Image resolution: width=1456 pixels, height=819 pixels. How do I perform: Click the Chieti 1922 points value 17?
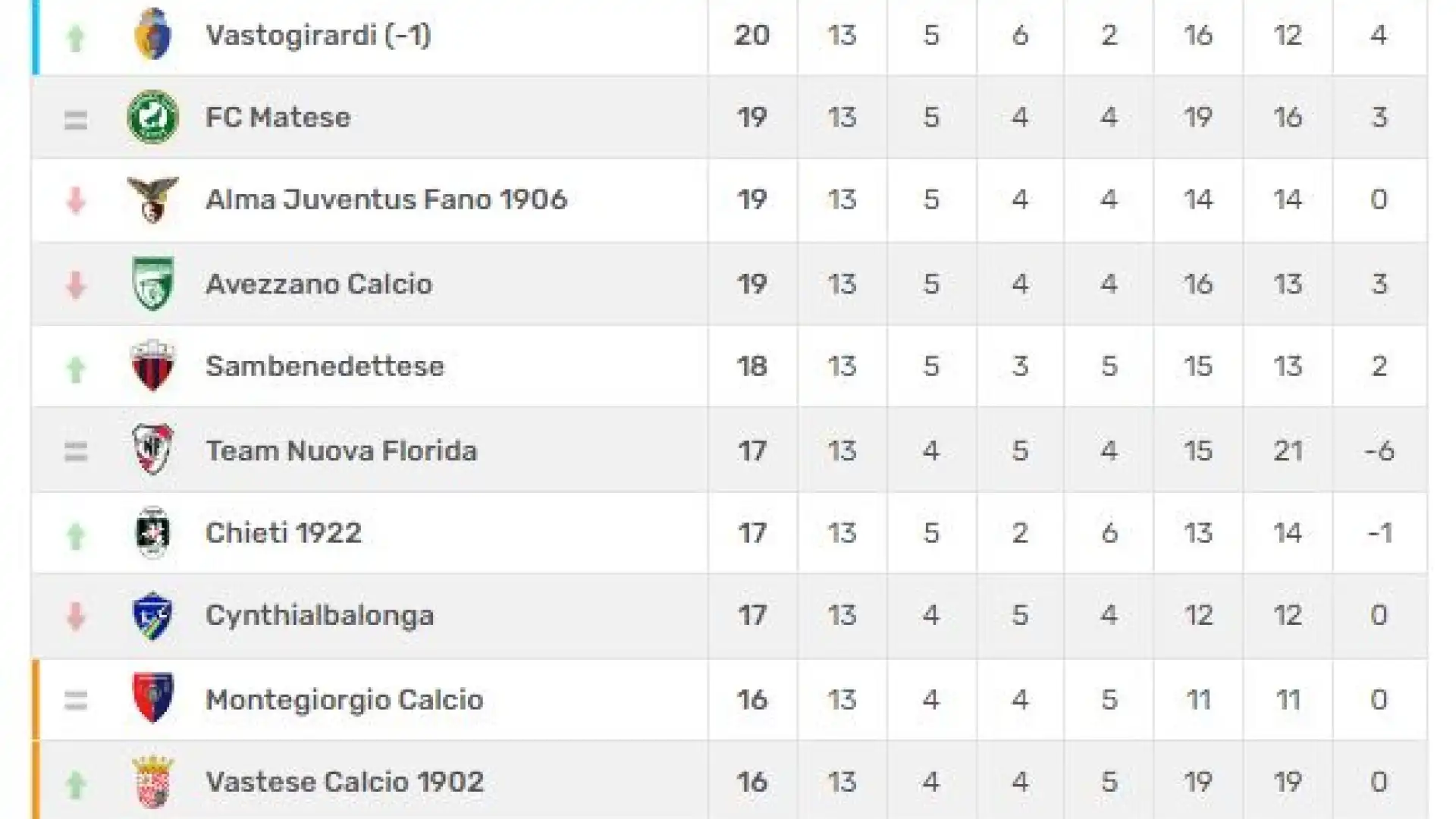click(x=752, y=533)
